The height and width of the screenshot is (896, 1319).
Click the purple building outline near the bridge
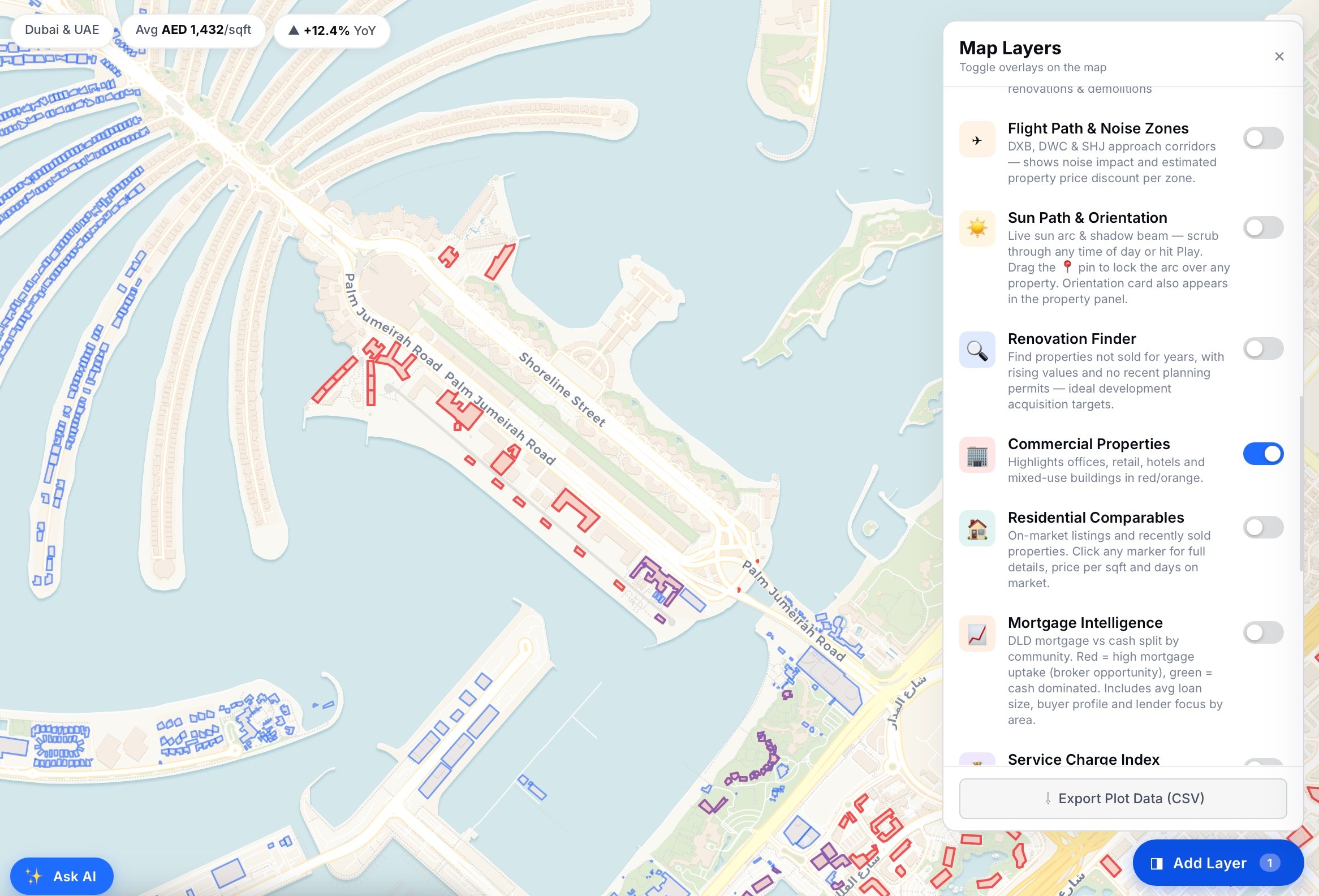pyautogui.click(x=657, y=580)
